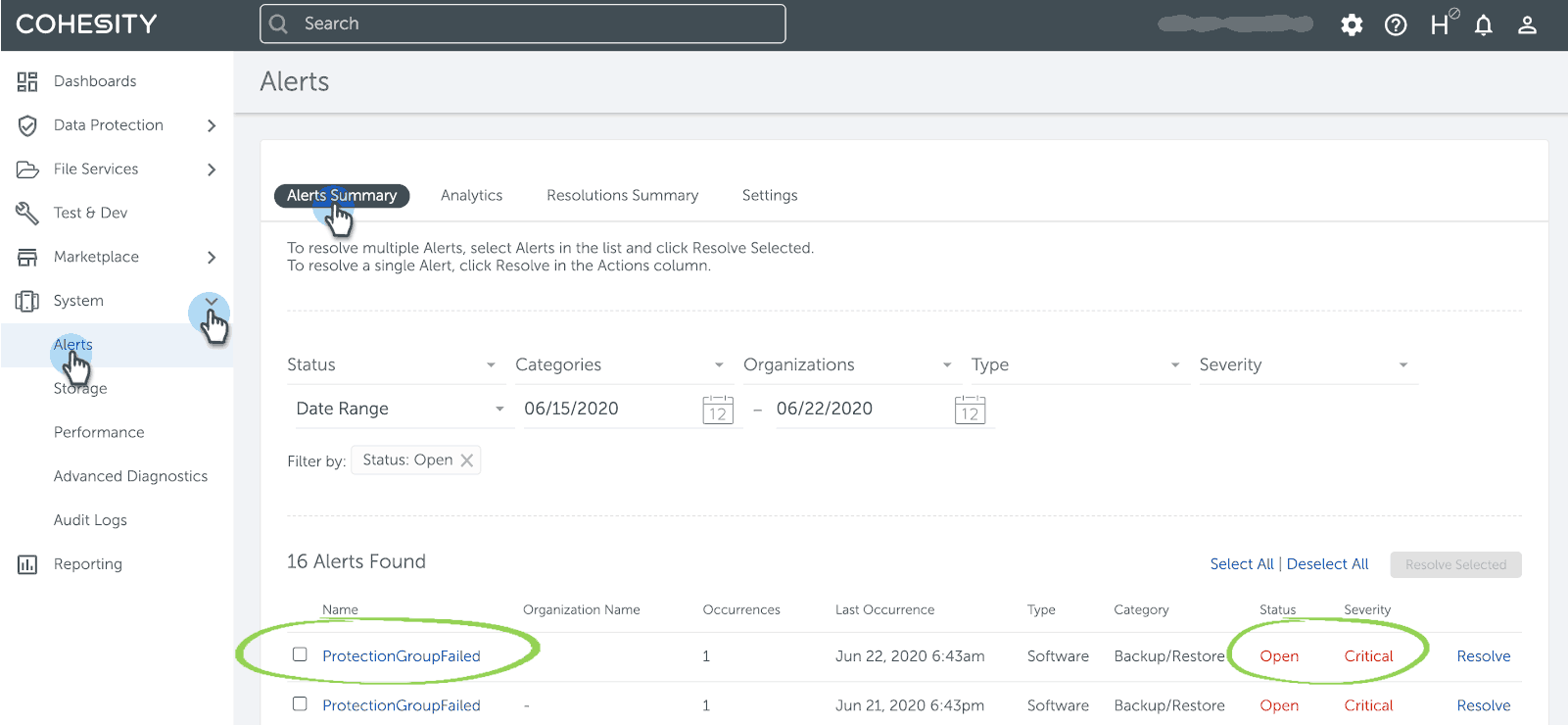The height and width of the screenshot is (725, 1568).
Task: Expand the Data Protection menu chevron
Action: coord(212,125)
